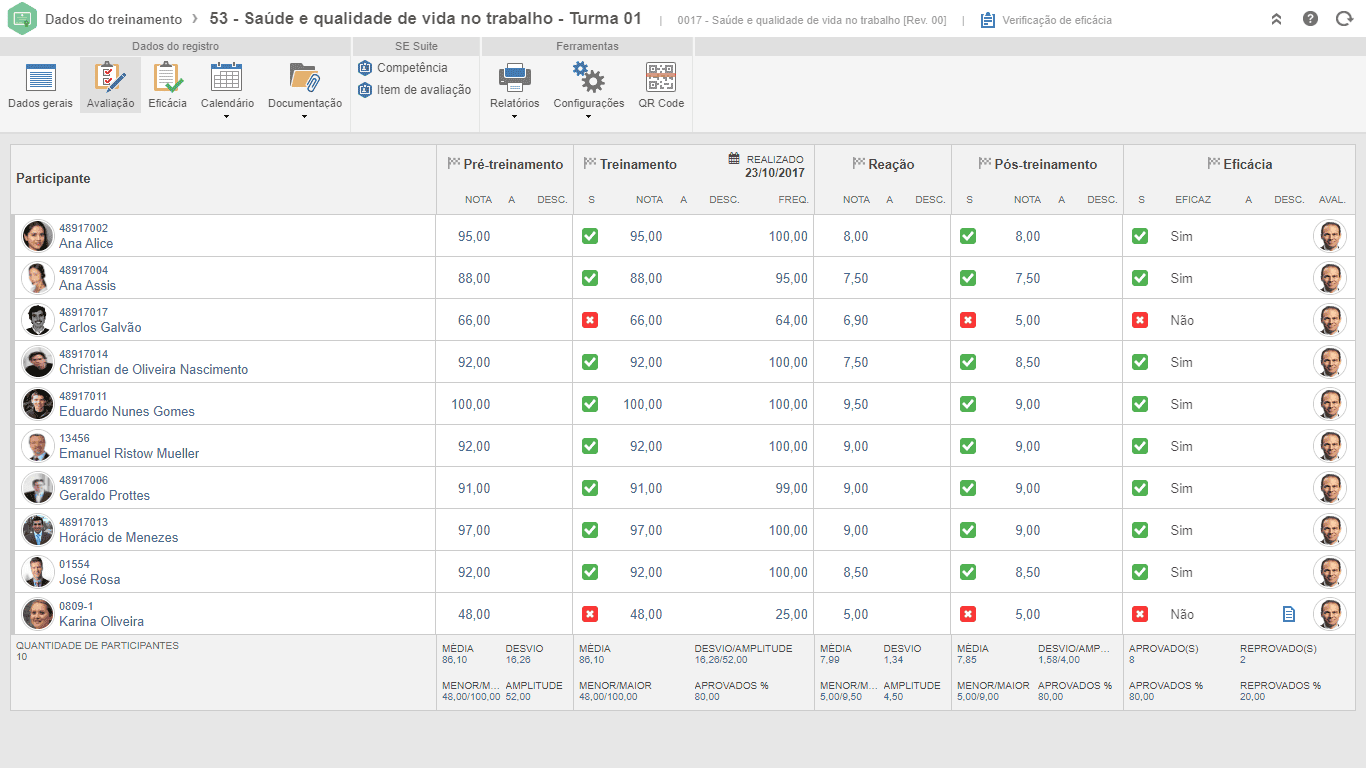Image resolution: width=1366 pixels, height=768 pixels.
Task: Click the calendar icon next to REALIZADO
Action: tap(734, 158)
